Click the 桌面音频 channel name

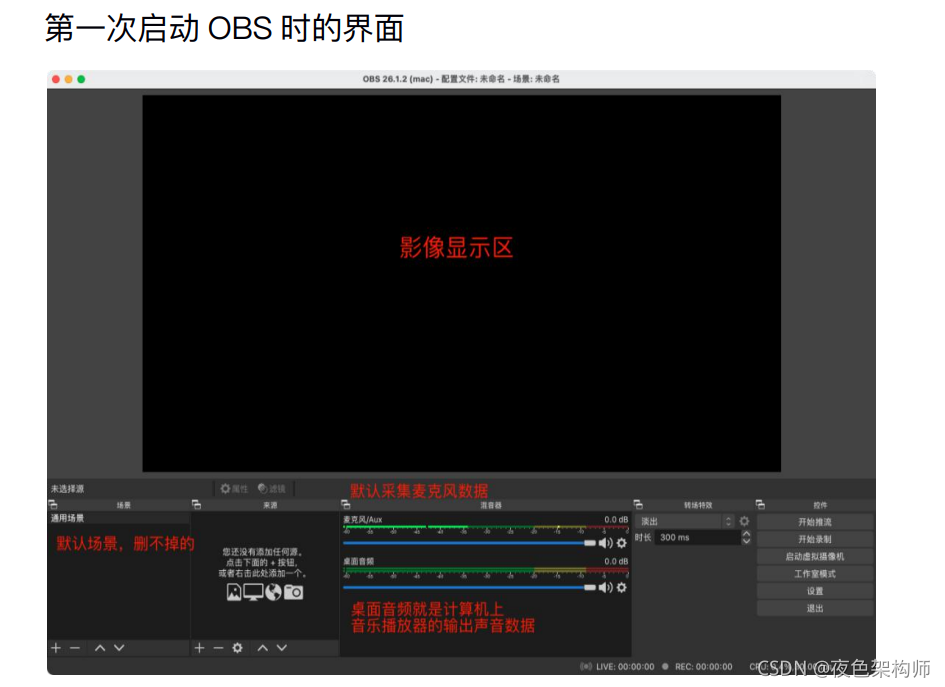coord(358,562)
